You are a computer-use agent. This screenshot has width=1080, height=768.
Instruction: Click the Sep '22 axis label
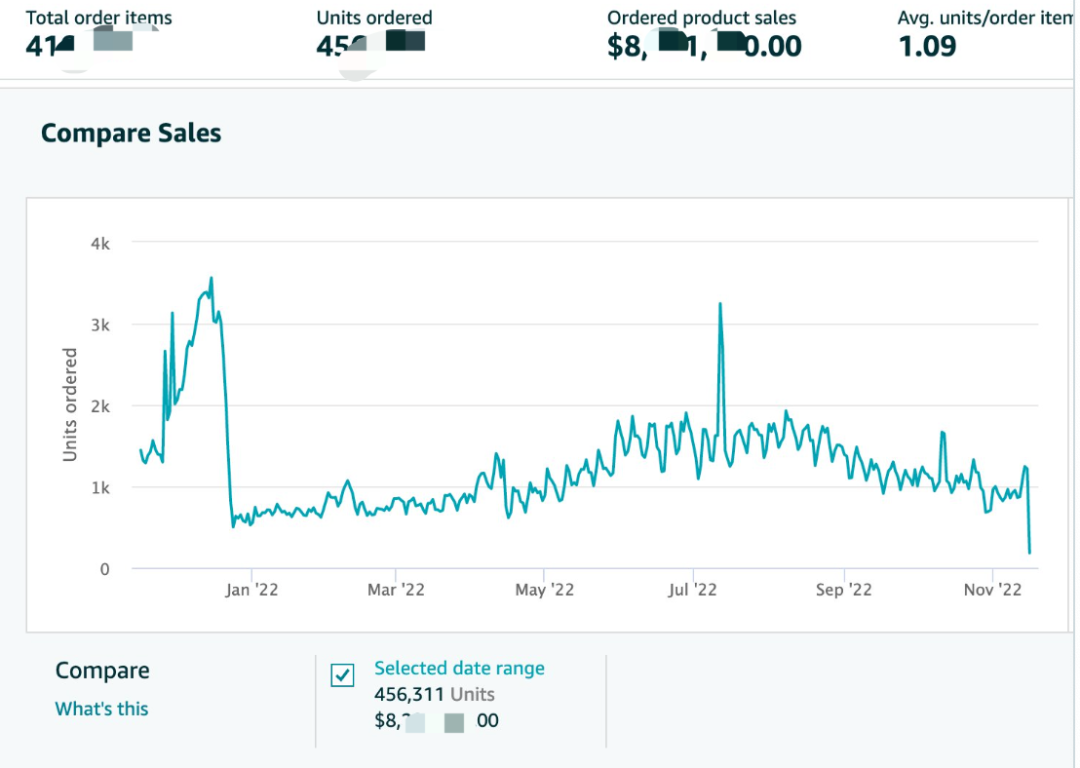[844, 590]
